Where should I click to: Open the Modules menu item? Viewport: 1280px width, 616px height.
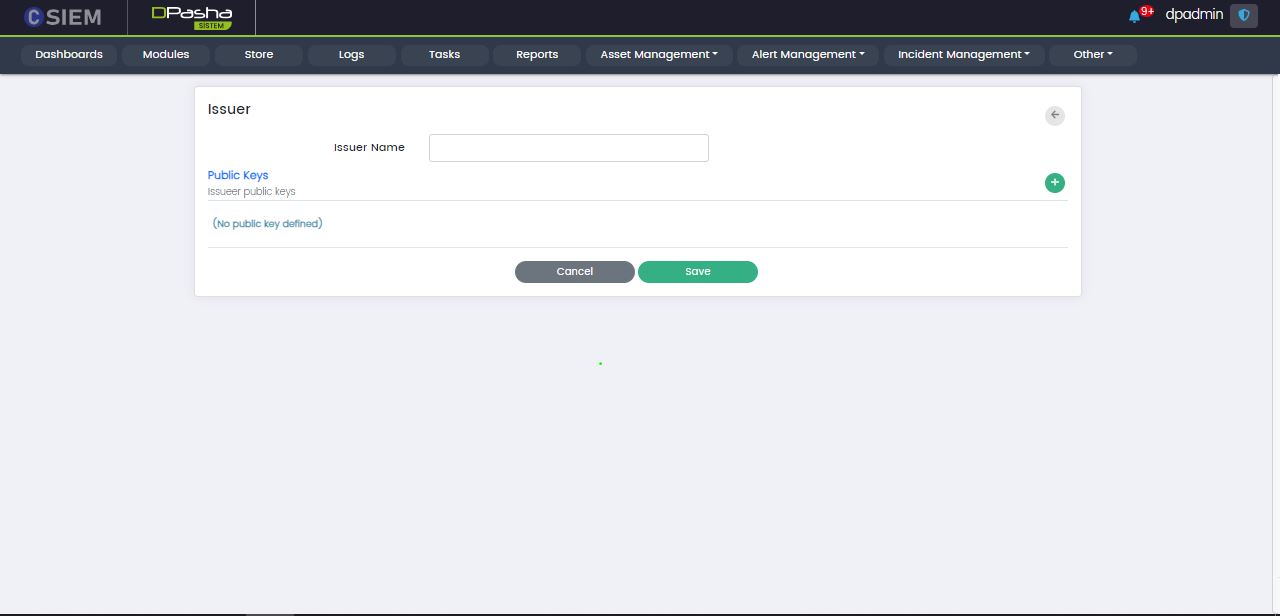point(166,55)
